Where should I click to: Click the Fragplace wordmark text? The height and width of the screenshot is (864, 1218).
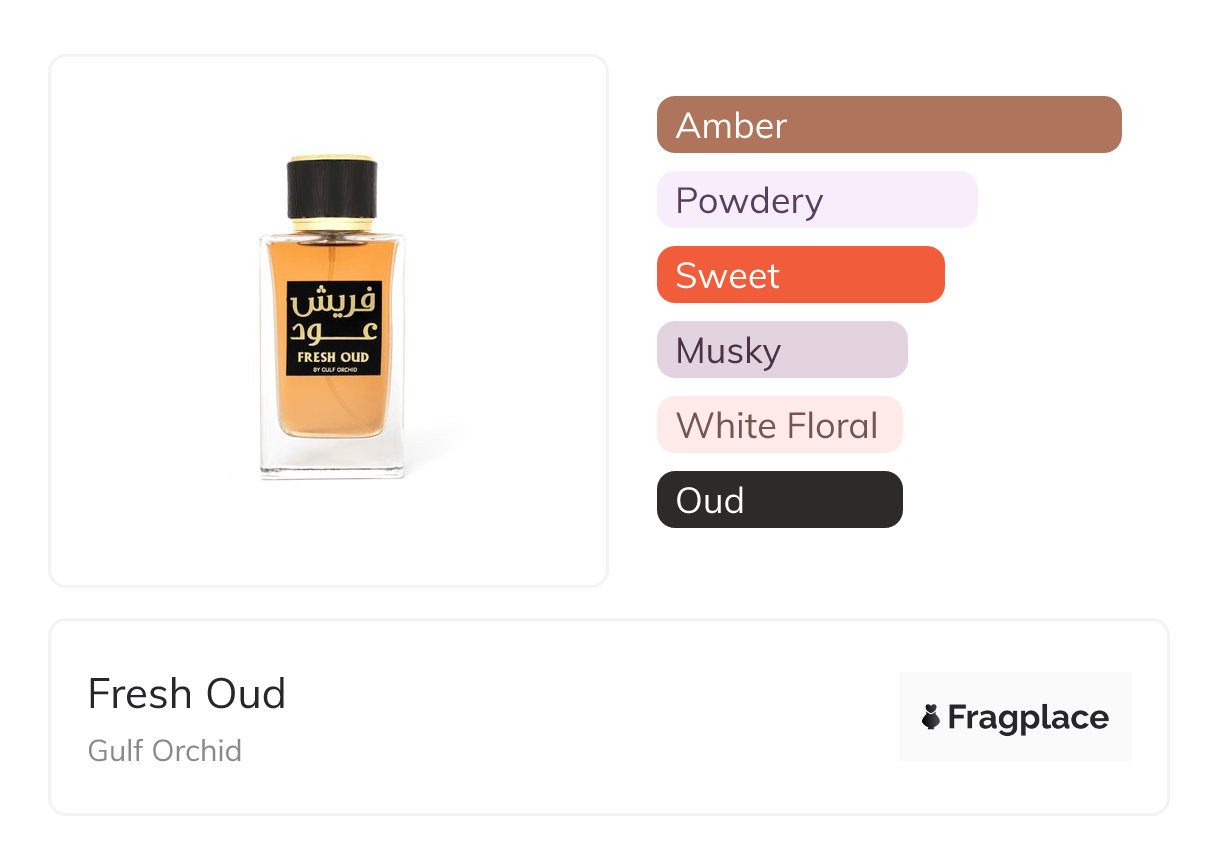pos(1027,718)
